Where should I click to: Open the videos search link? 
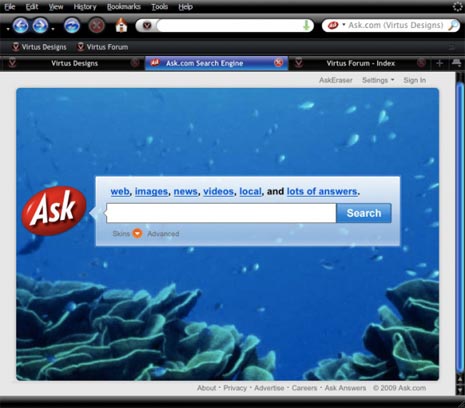[218, 191]
